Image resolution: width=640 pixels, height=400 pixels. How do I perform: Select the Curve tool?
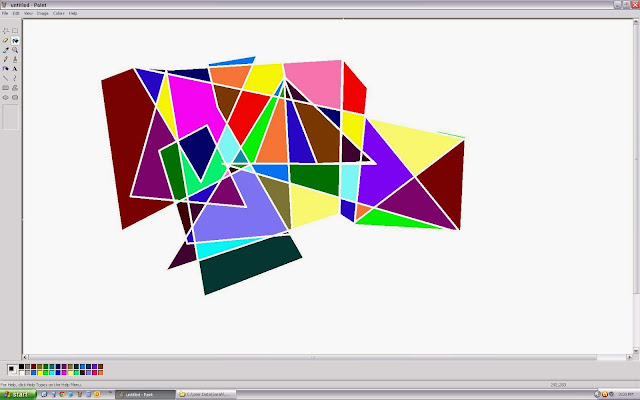point(15,78)
